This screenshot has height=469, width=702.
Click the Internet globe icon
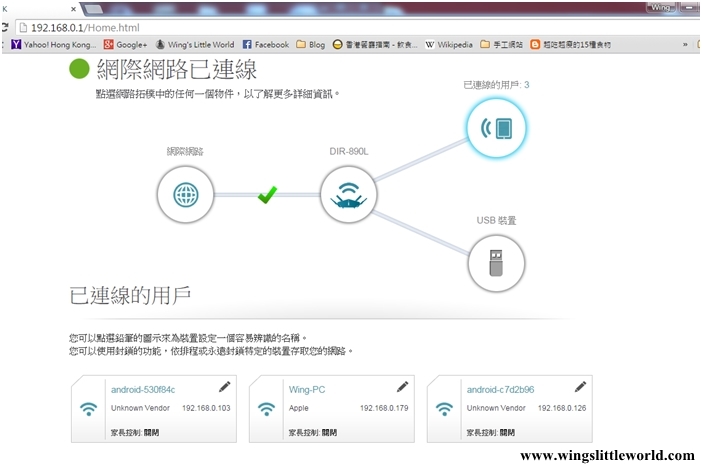pyautogui.click(x=186, y=194)
